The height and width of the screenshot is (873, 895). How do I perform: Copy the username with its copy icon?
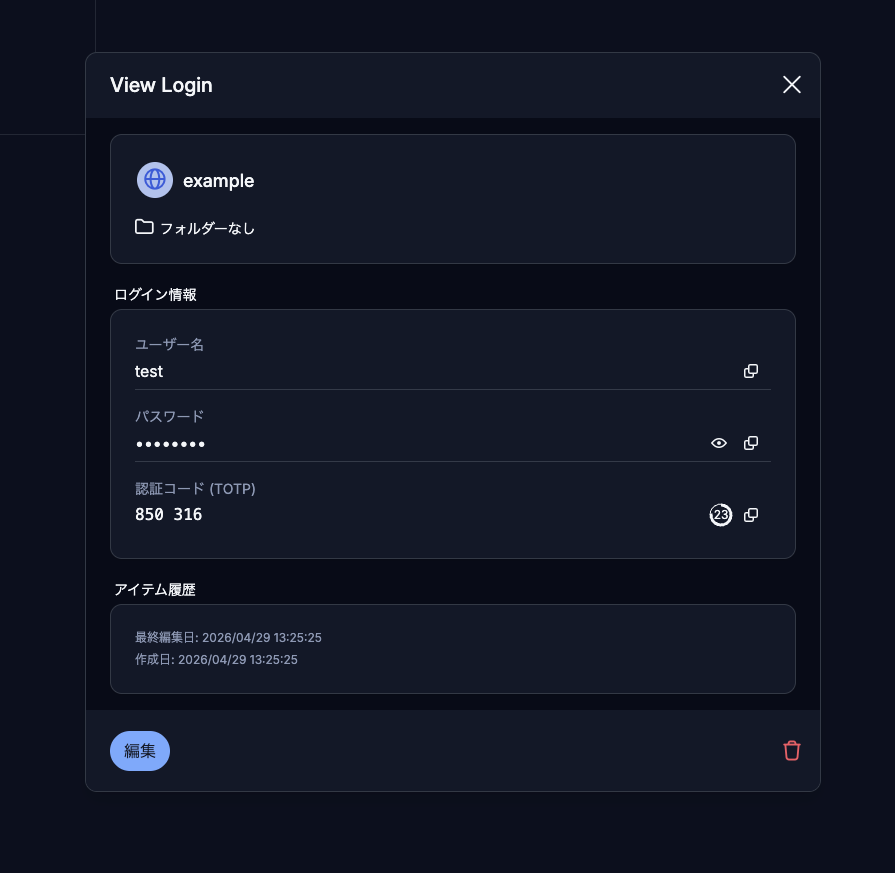tap(751, 371)
